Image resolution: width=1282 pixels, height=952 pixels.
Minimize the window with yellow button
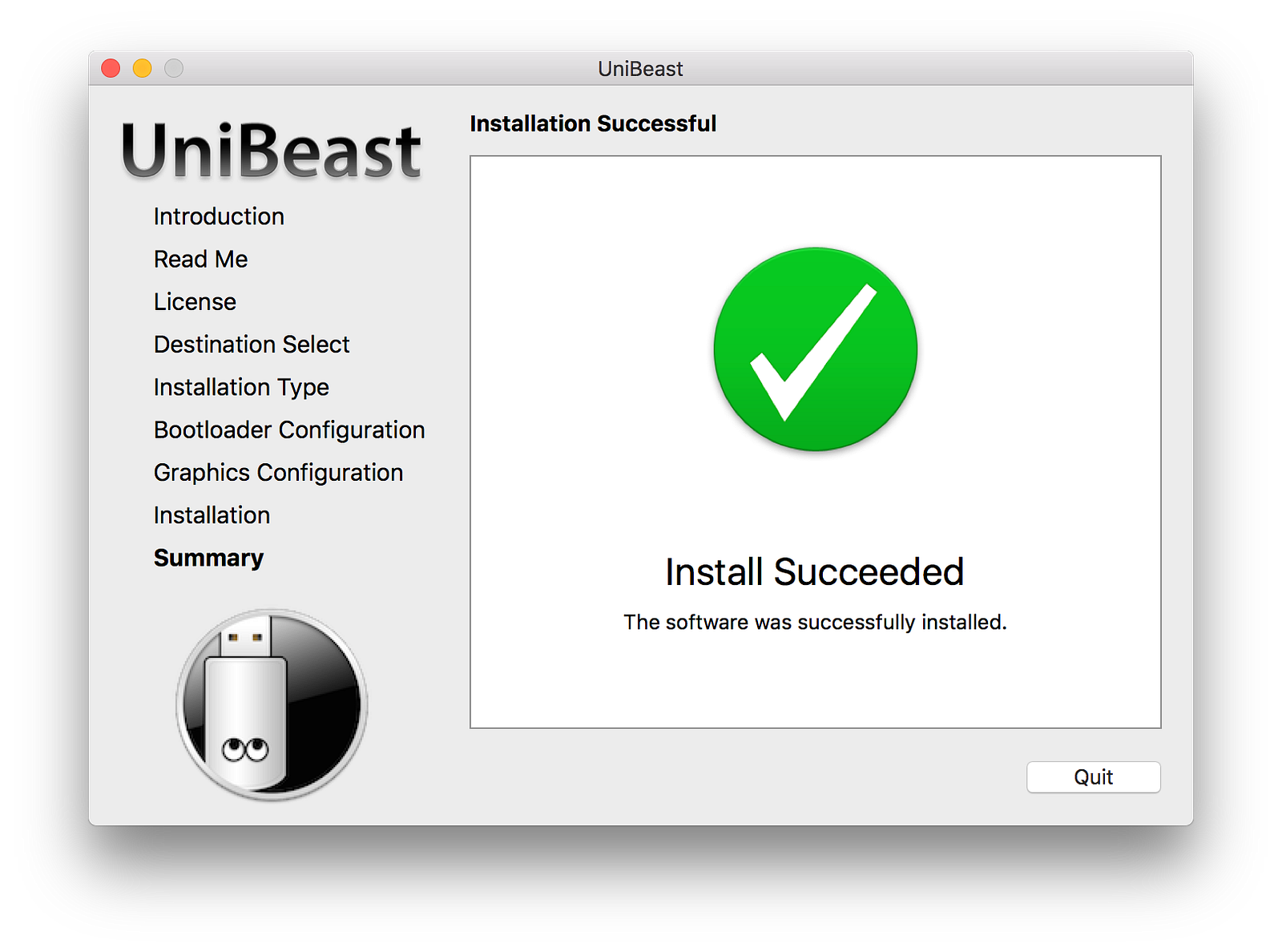click(142, 68)
